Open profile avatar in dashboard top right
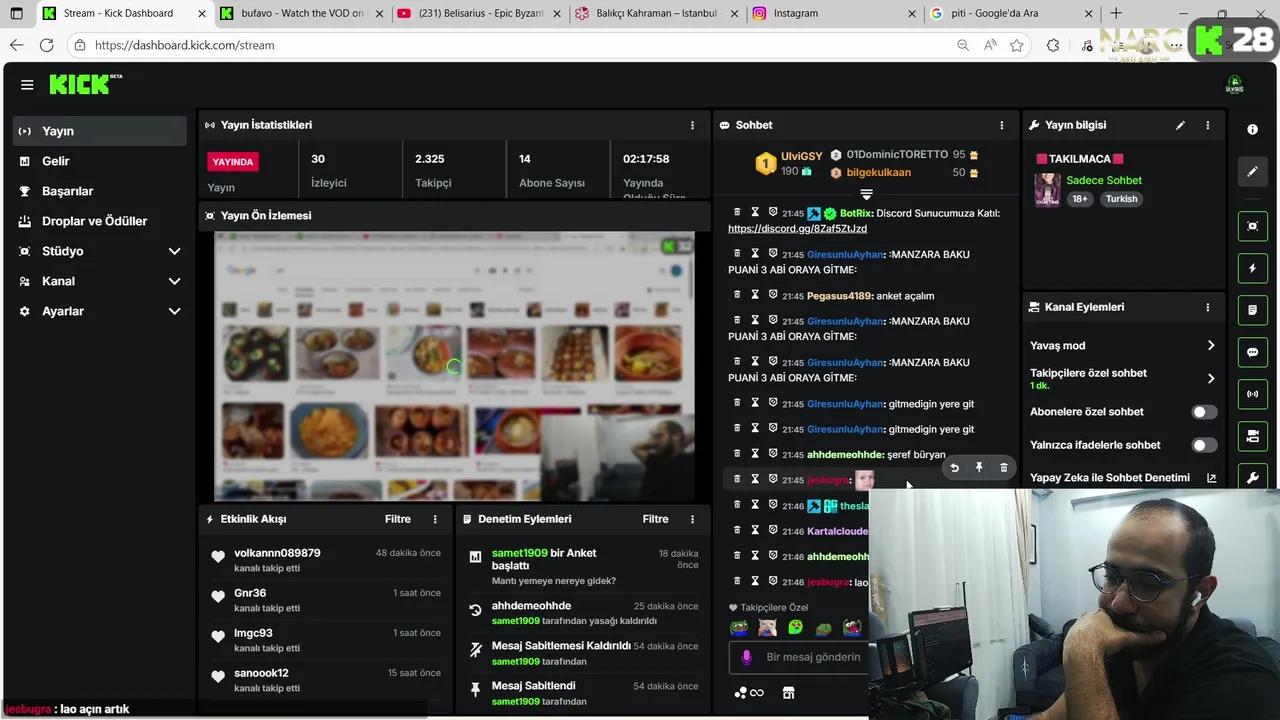 coord(1234,85)
